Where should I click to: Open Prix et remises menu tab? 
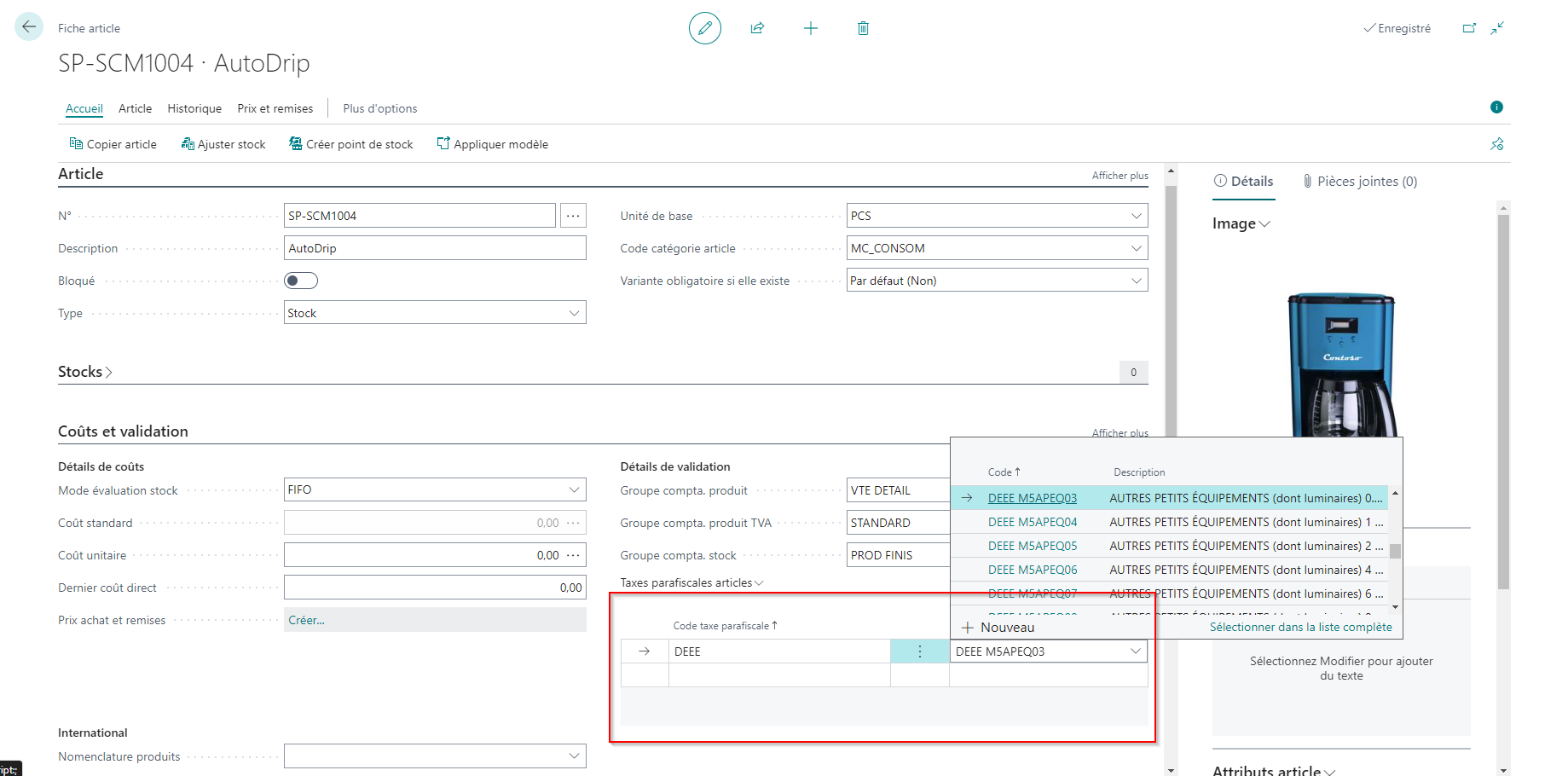[275, 108]
